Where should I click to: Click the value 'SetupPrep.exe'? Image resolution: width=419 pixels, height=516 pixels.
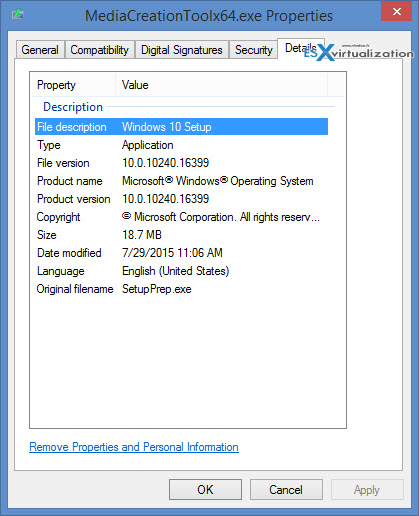click(157, 289)
